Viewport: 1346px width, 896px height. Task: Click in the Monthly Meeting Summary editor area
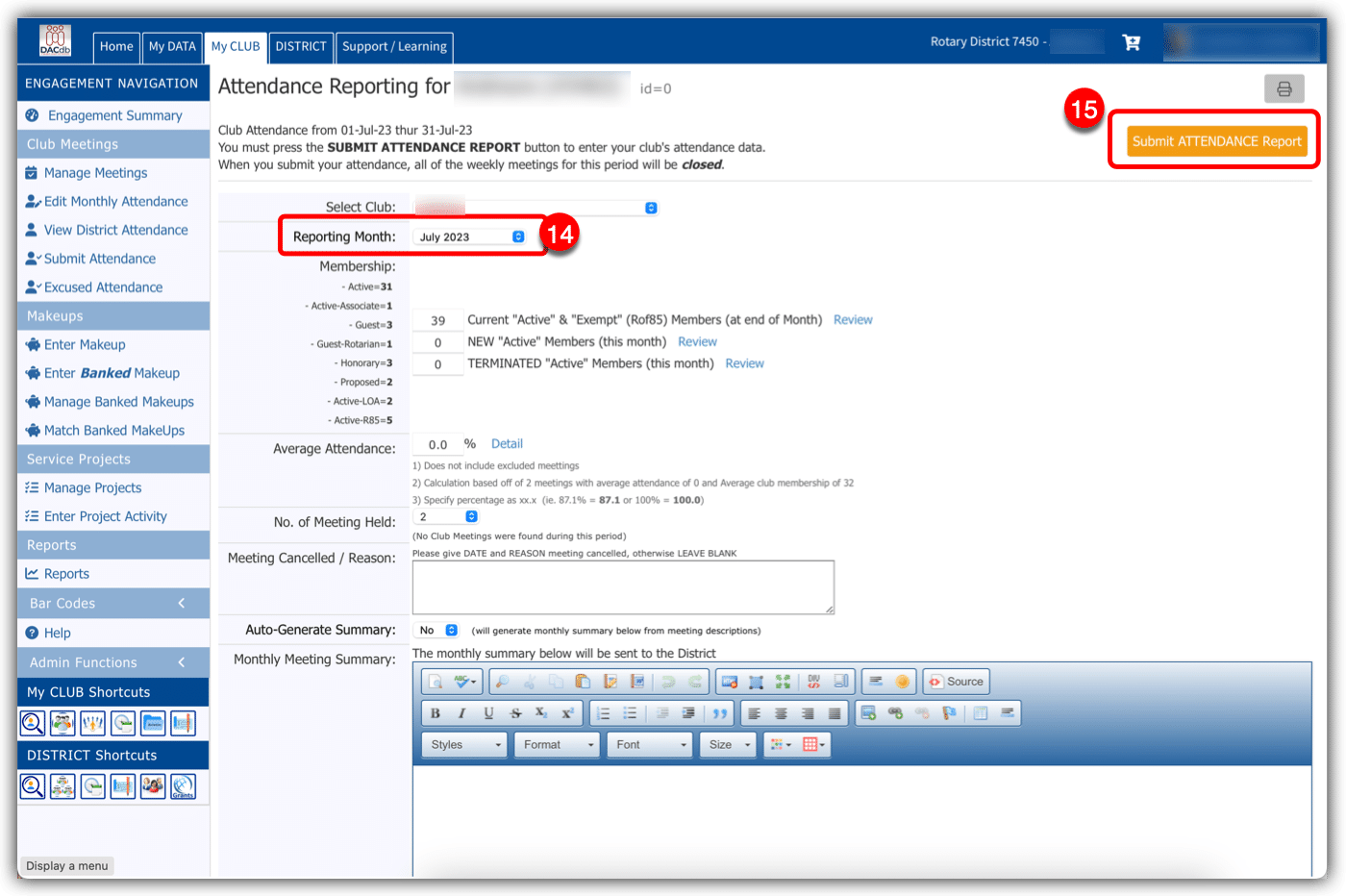(861, 820)
